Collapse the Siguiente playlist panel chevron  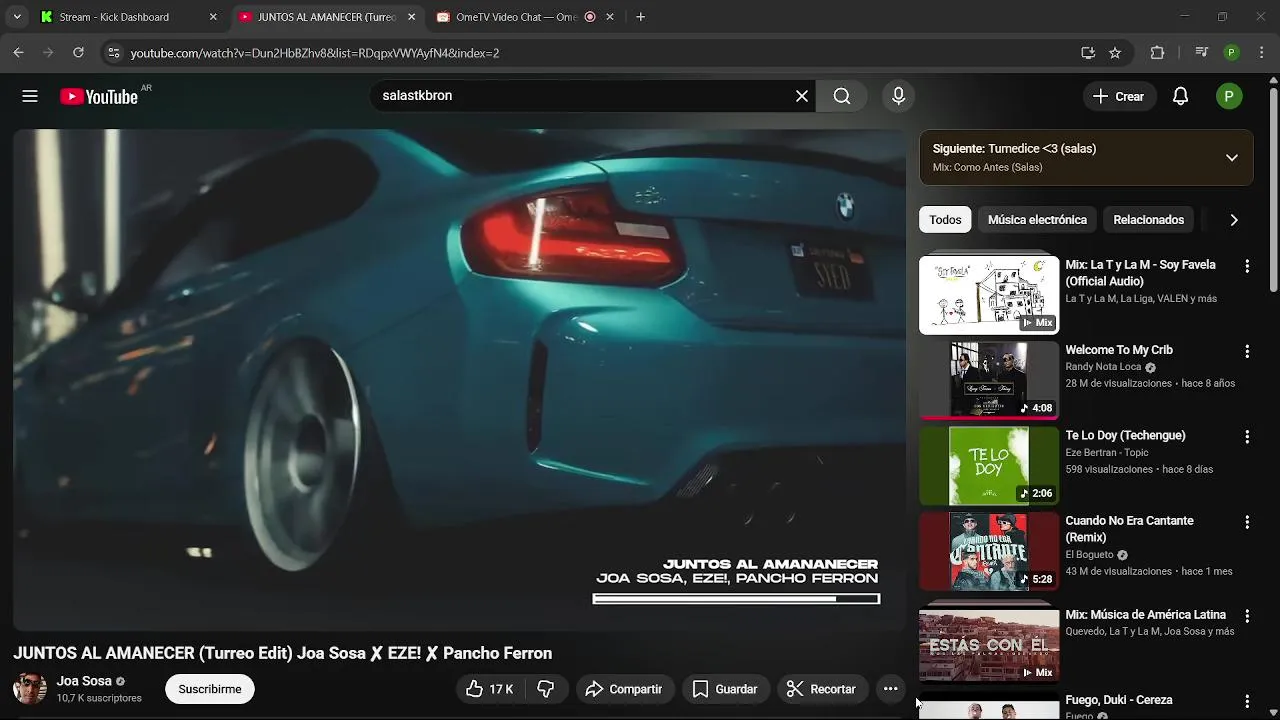(1232, 158)
